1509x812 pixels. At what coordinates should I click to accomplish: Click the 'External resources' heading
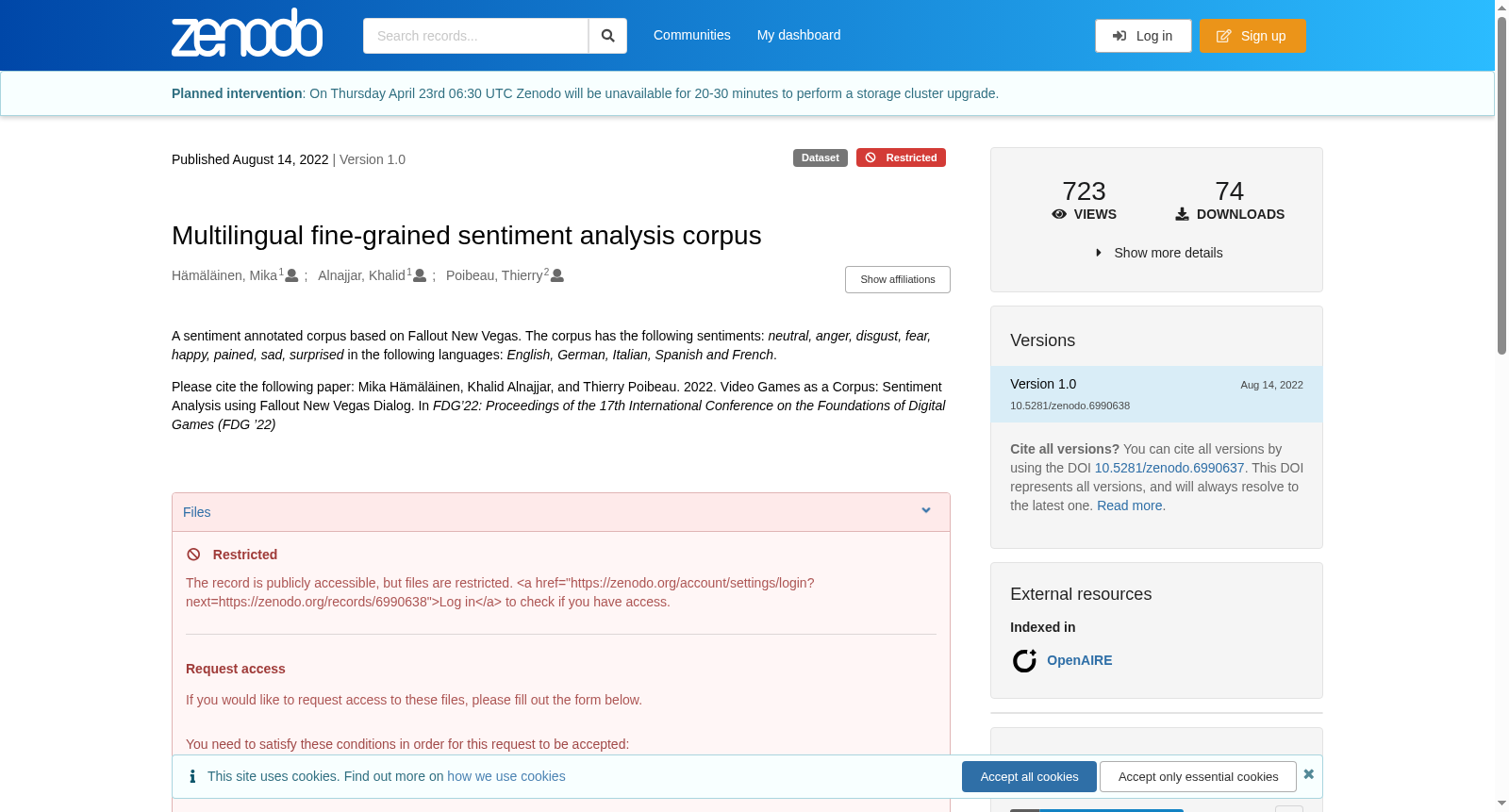pyautogui.click(x=1081, y=594)
